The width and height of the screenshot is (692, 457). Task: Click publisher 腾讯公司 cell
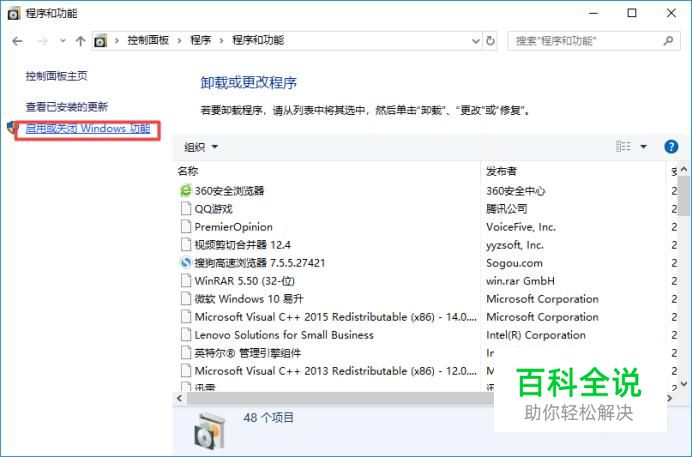pos(507,209)
